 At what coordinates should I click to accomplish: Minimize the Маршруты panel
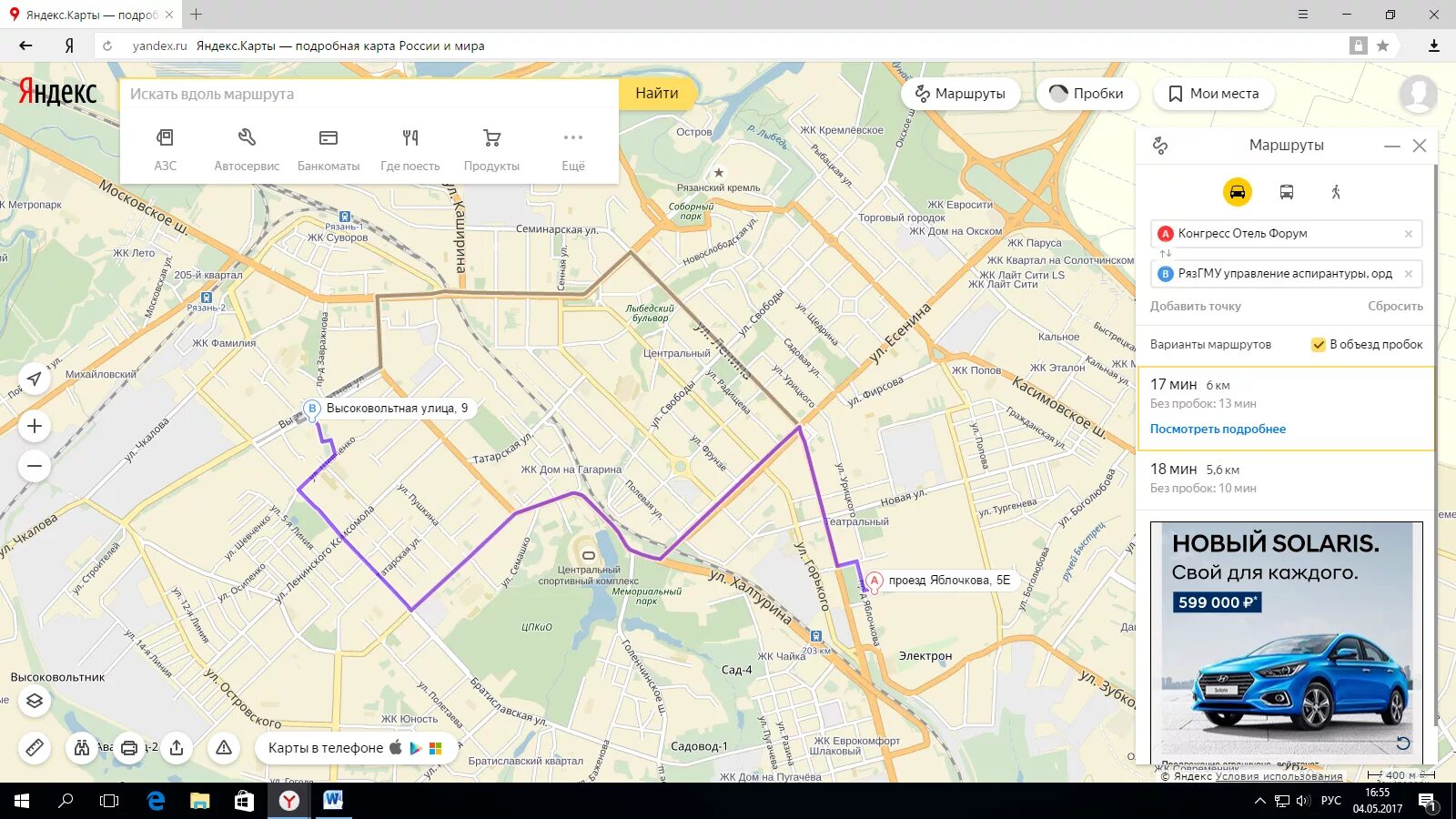click(1391, 146)
